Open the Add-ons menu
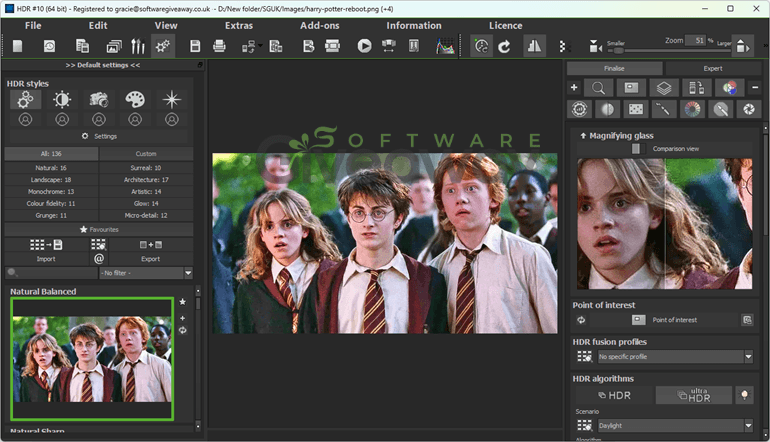The height and width of the screenshot is (442, 770). (x=320, y=26)
